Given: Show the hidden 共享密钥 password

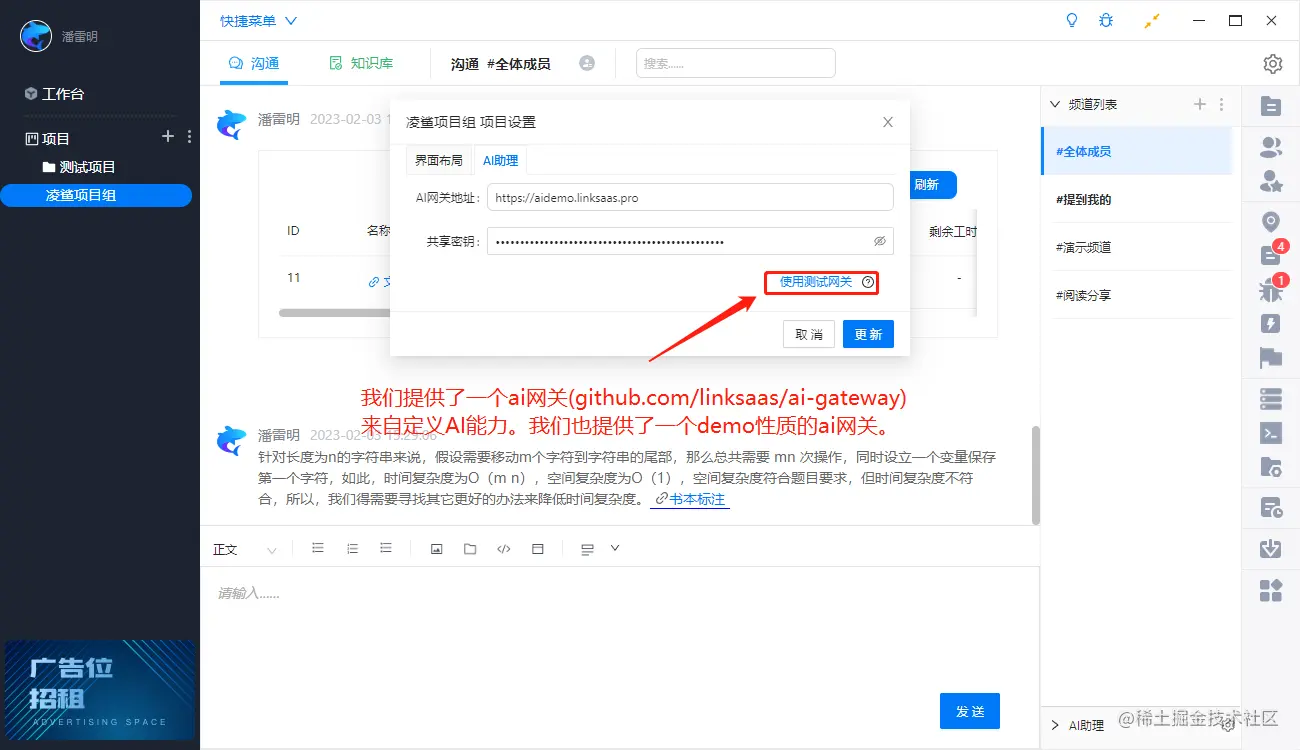Looking at the screenshot, I should (x=880, y=241).
